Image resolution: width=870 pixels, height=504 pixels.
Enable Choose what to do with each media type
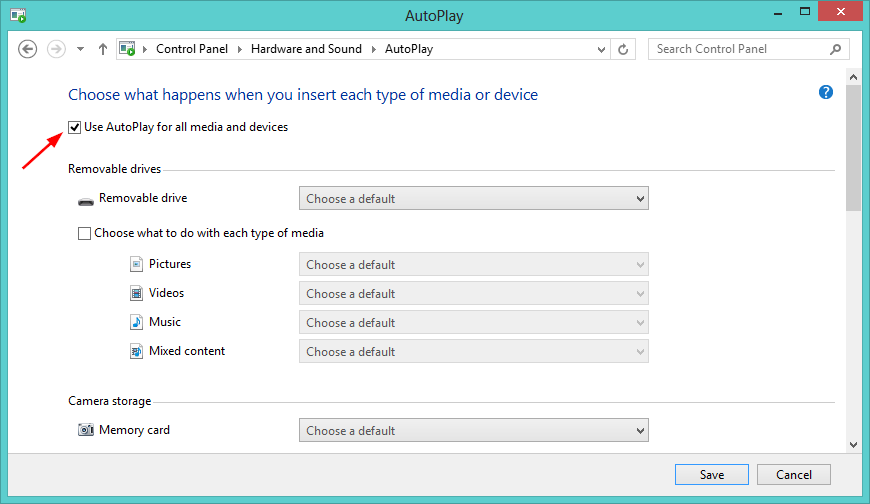point(84,233)
